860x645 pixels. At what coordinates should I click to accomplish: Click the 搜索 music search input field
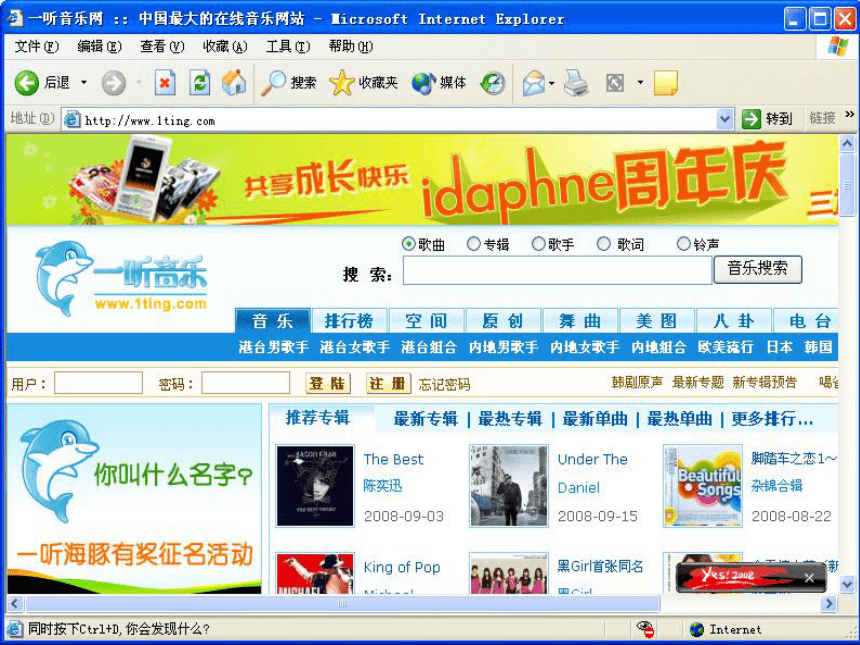click(557, 270)
